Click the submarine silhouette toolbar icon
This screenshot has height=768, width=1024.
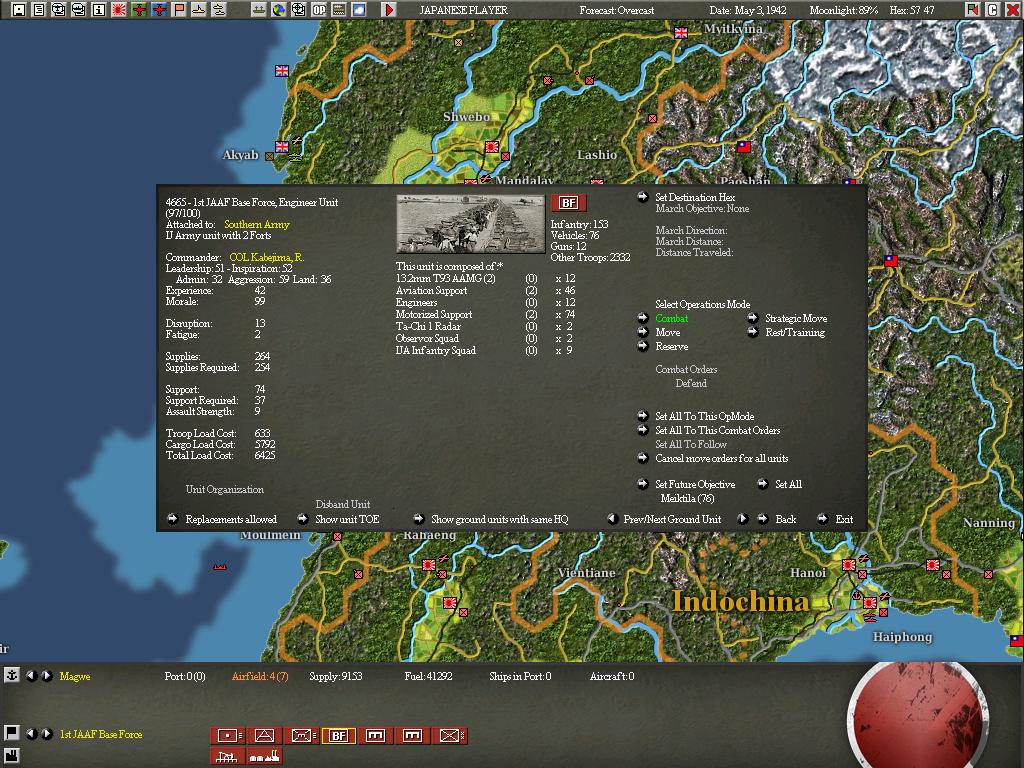219,9
